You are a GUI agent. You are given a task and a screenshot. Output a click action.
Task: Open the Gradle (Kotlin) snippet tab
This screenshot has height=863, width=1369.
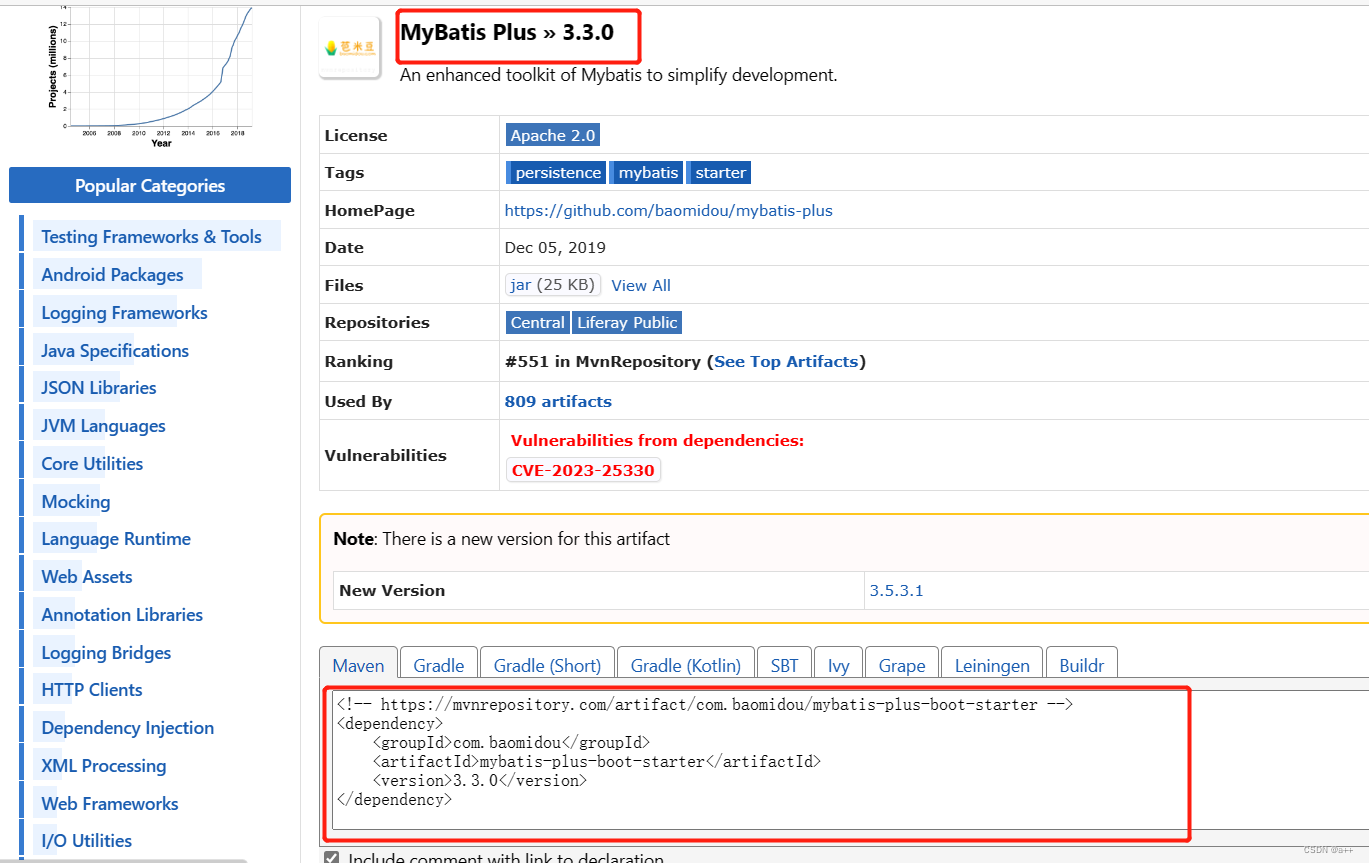pyautogui.click(x=685, y=664)
